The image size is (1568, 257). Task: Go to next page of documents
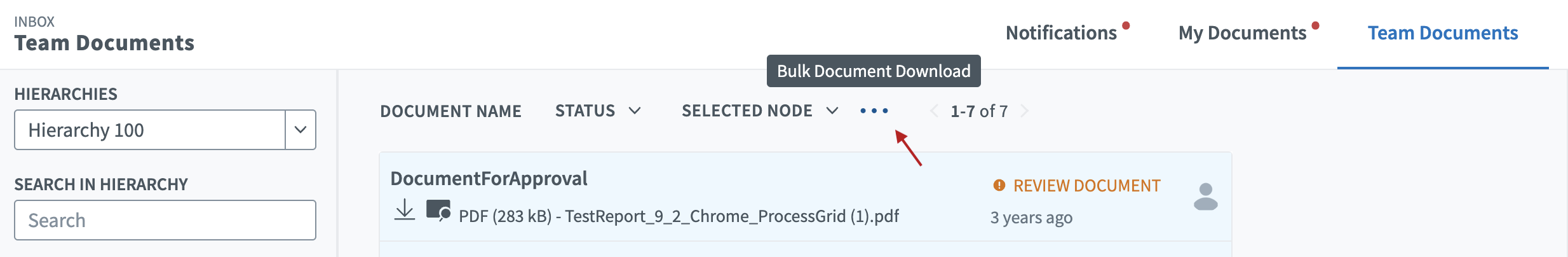click(x=1024, y=111)
